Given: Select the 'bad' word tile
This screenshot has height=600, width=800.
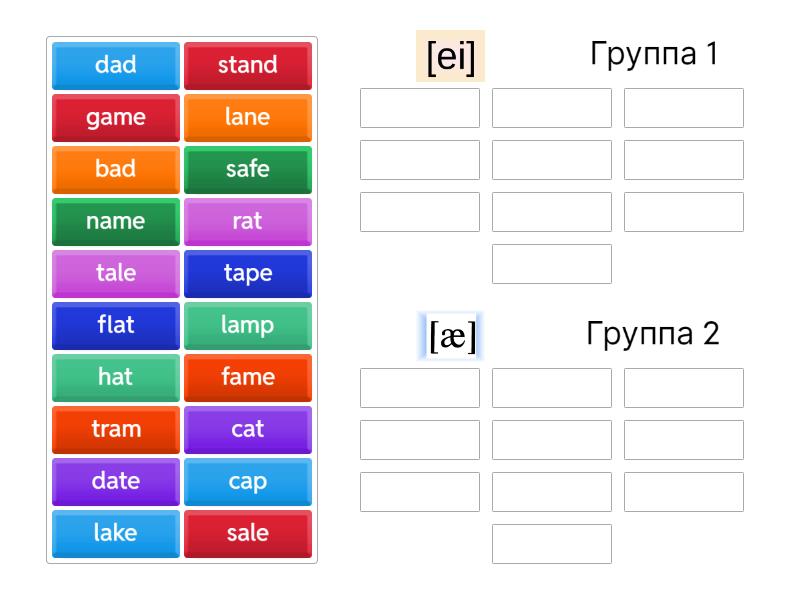Looking at the screenshot, I should 116,170.
